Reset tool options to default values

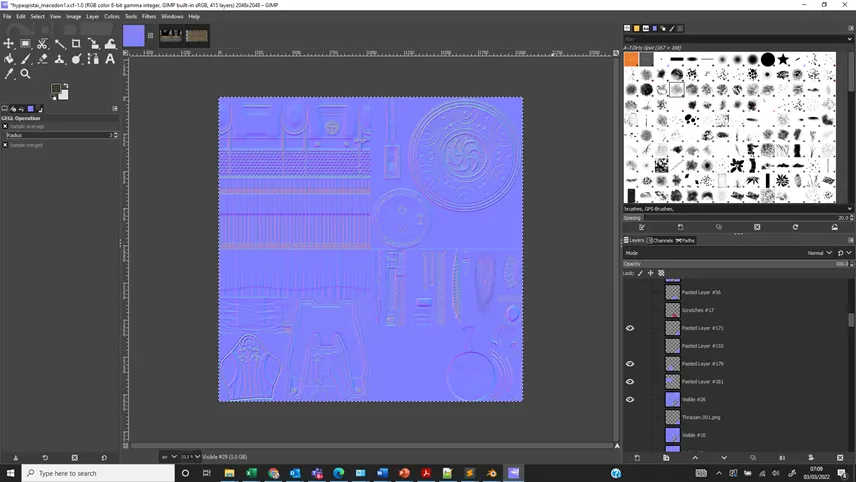[104, 457]
